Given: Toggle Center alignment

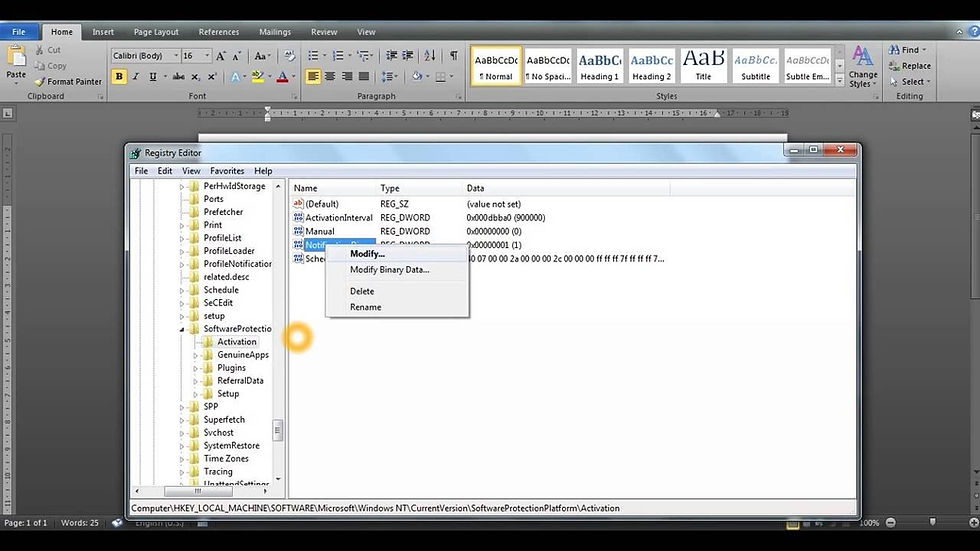Looking at the screenshot, I should 330,76.
